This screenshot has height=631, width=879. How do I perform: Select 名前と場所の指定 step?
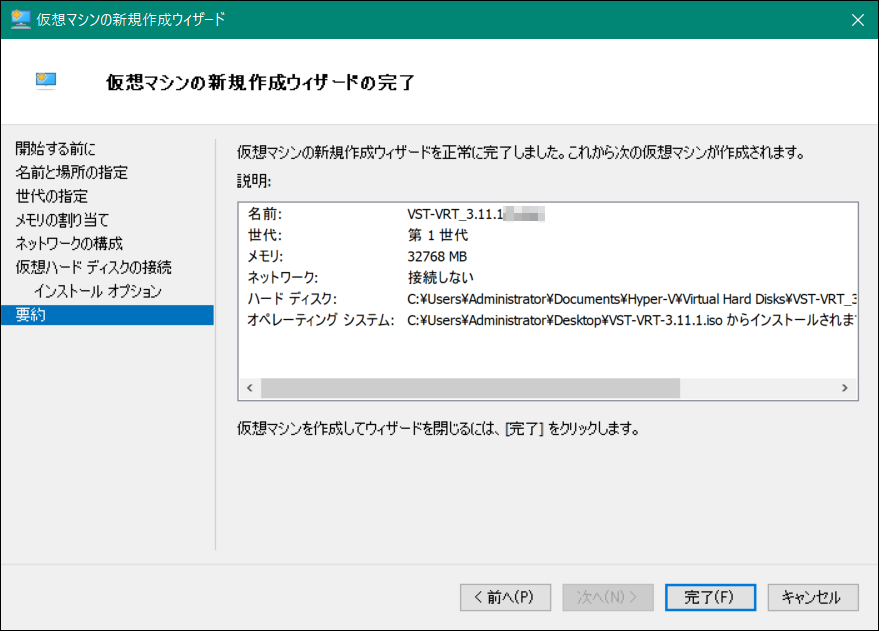[72, 172]
